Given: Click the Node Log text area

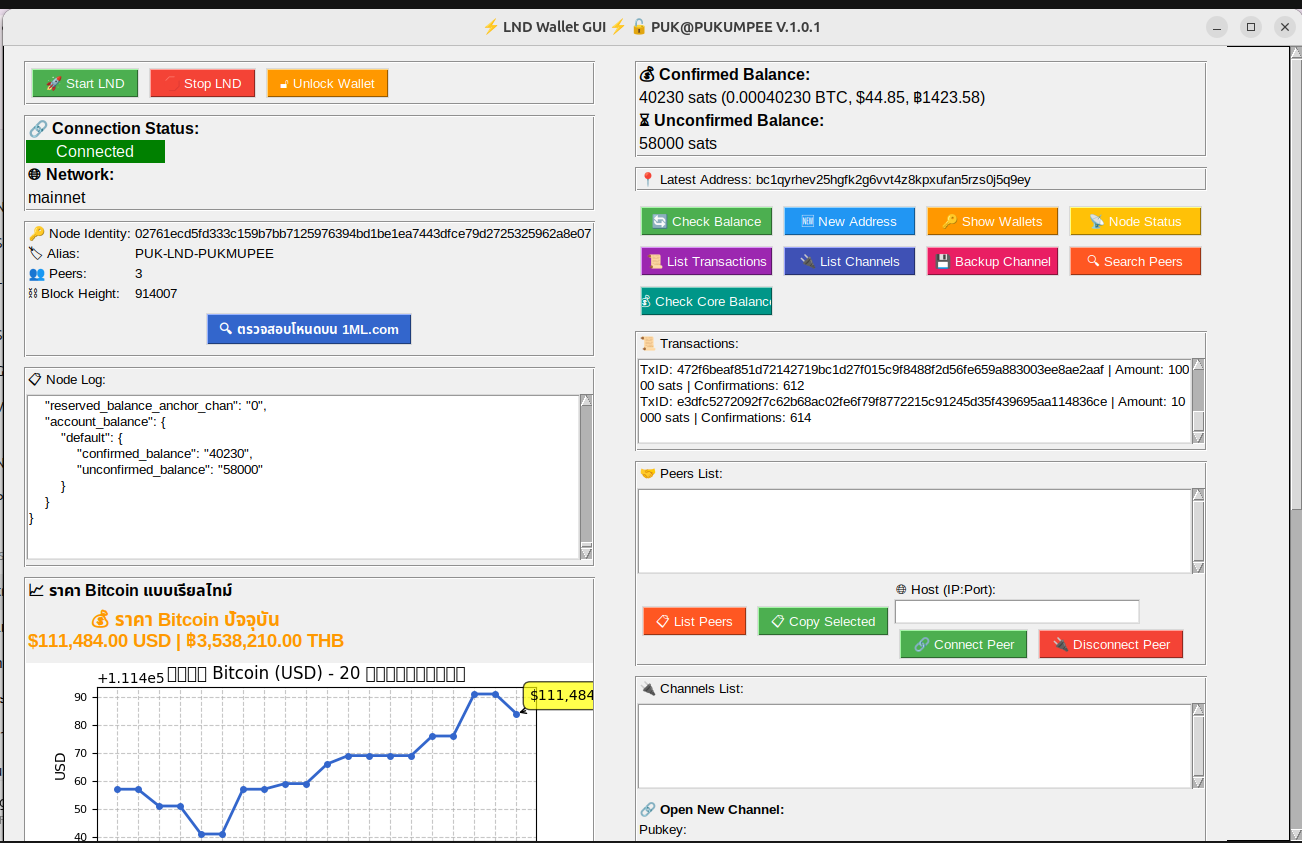Looking at the screenshot, I should tap(303, 476).
